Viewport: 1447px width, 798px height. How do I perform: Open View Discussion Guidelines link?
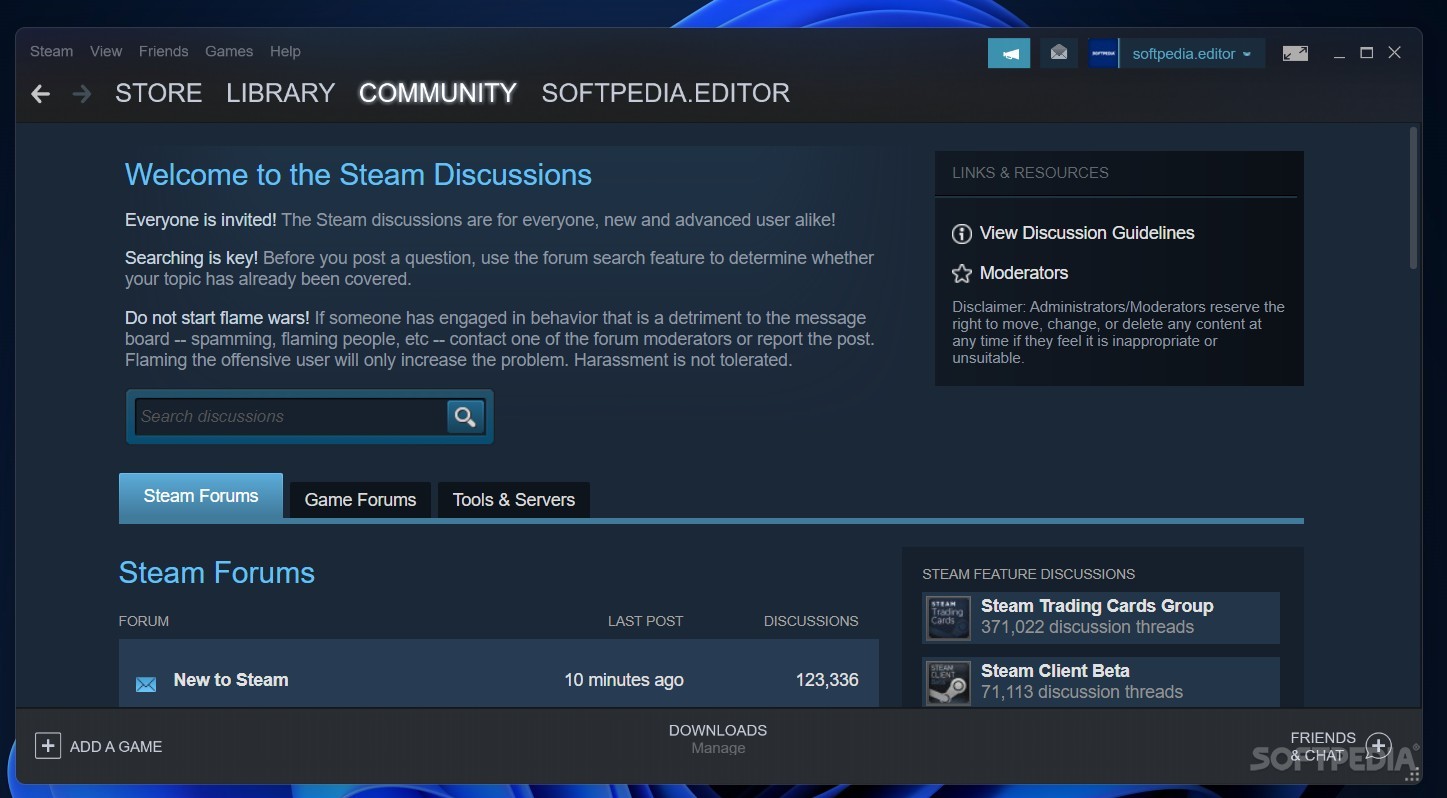pyautogui.click(x=1087, y=233)
